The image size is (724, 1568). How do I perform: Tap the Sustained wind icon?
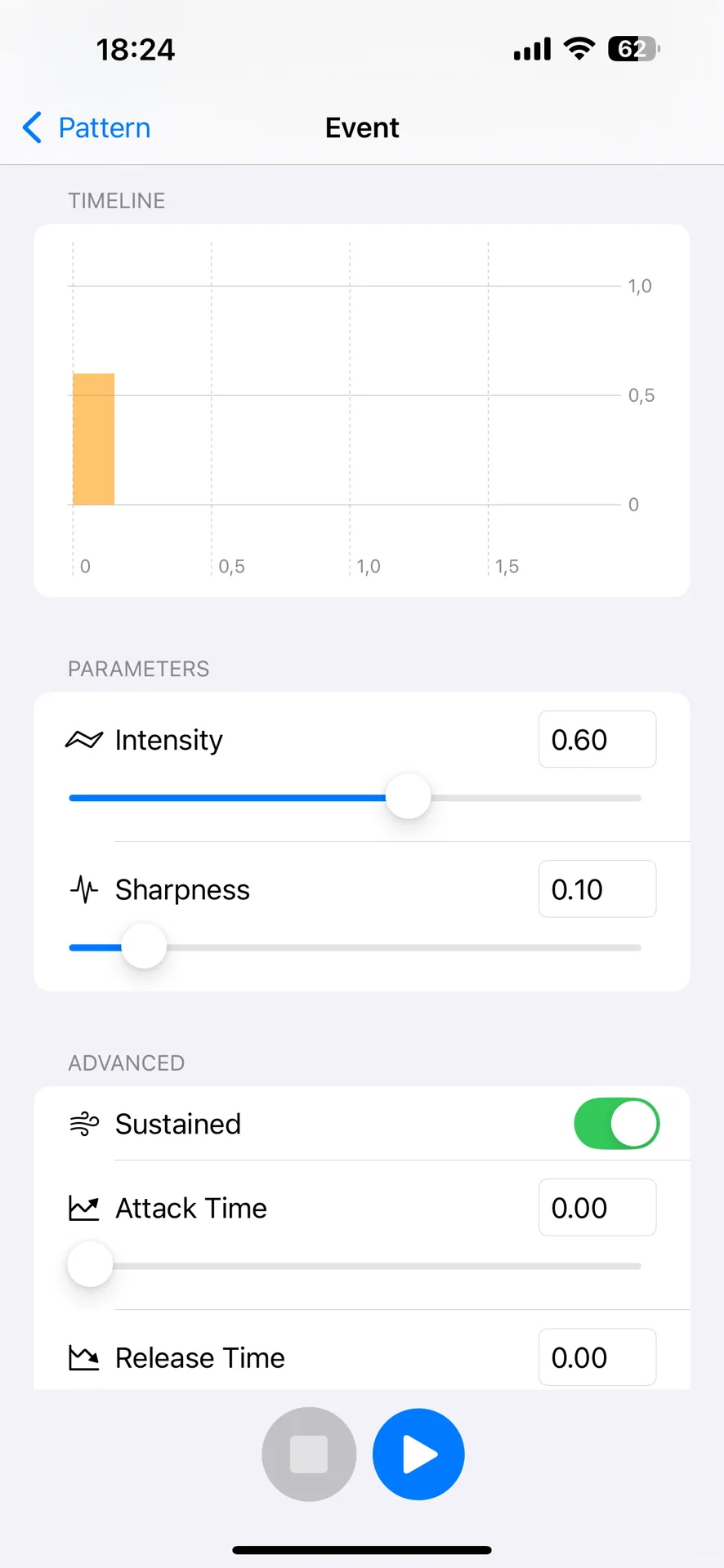pos(84,1125)
